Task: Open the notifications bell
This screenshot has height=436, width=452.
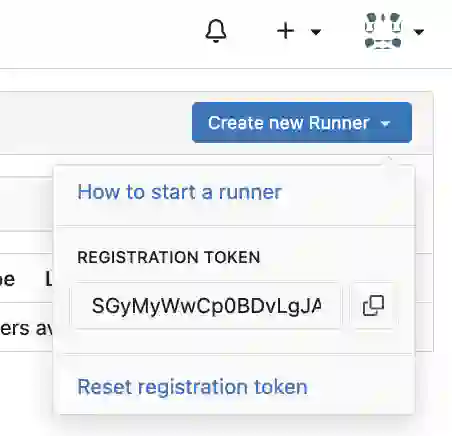Action: click(x=216, y=31)
